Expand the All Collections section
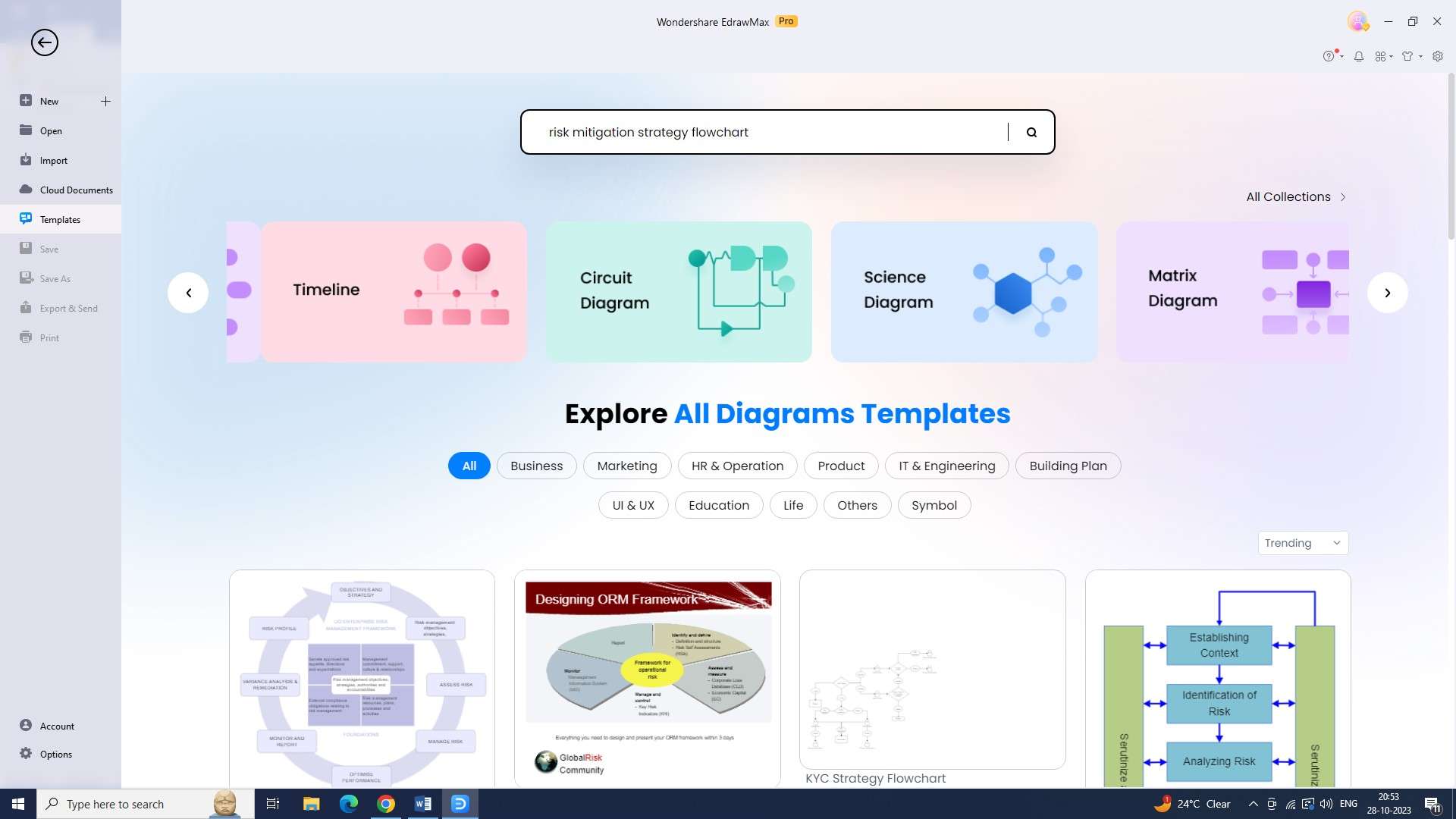 1297,197
